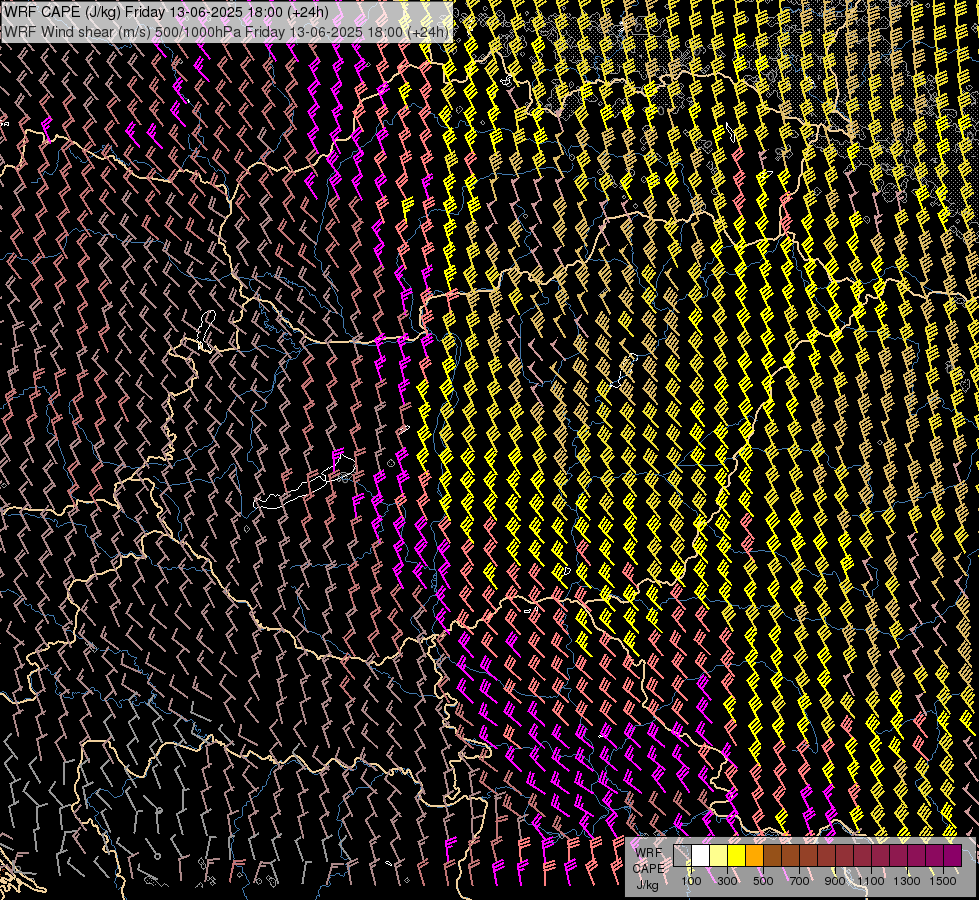Click the legend value 900

pos(835,881)
